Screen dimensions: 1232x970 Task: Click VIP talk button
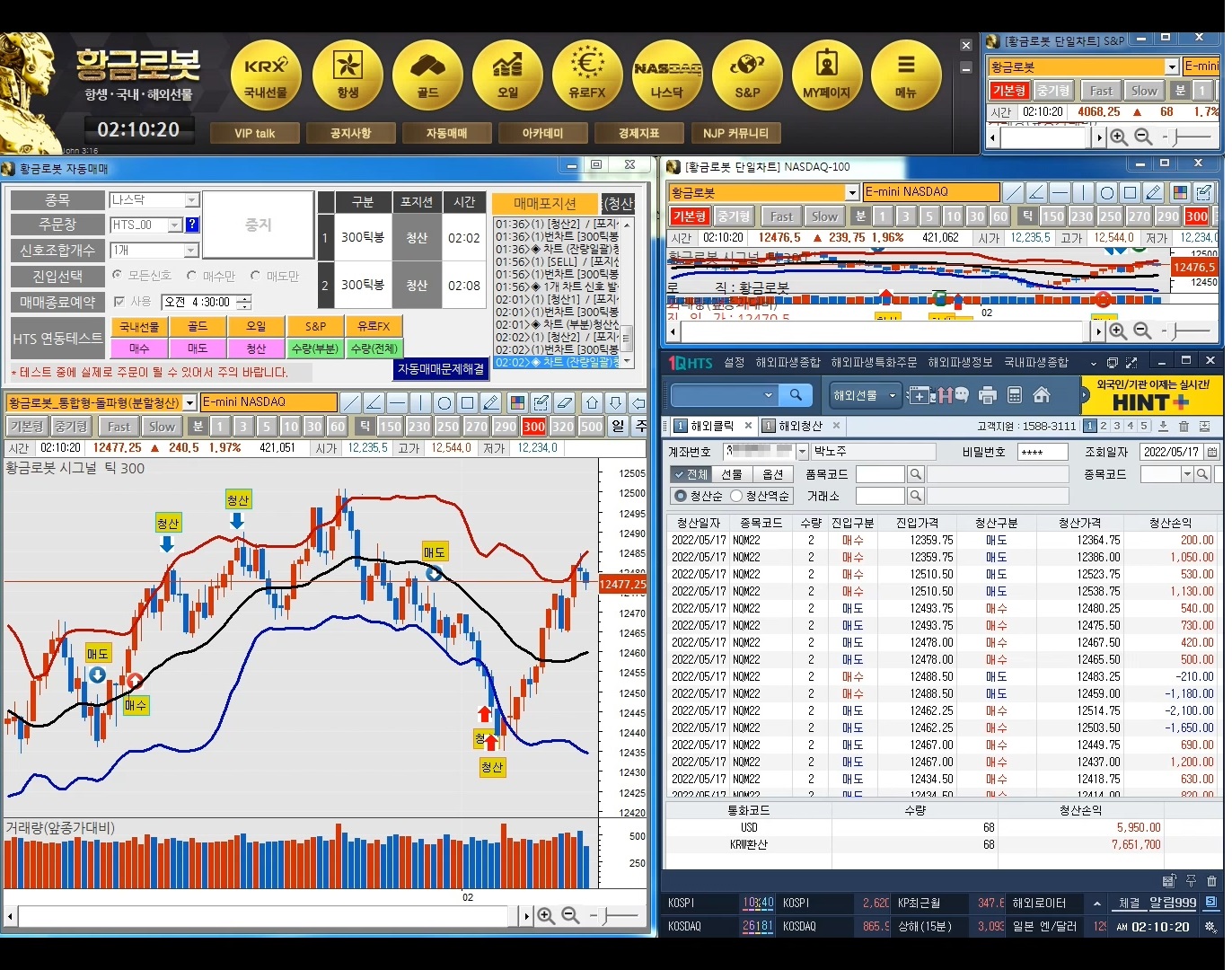(255, 133)
